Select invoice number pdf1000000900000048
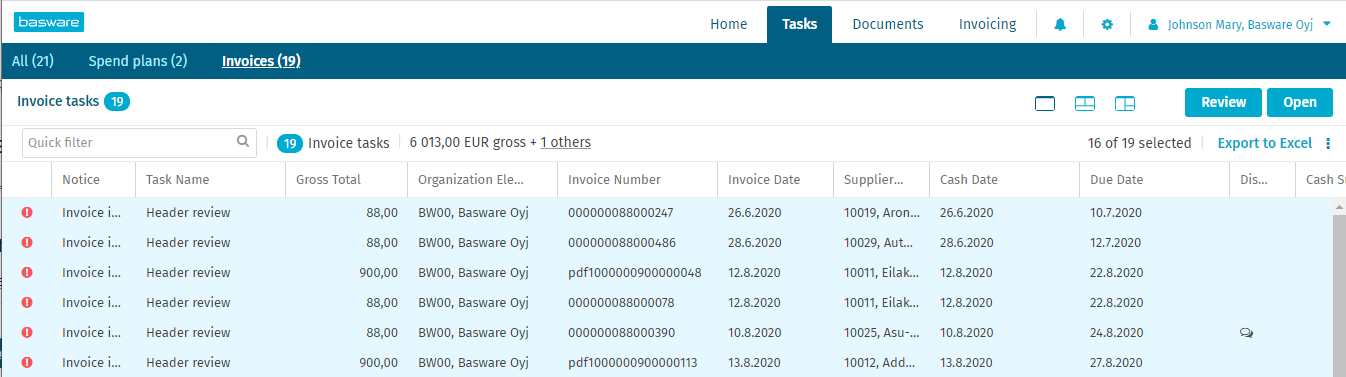Viewport: 1346px width, 377px height. [635, 272]
